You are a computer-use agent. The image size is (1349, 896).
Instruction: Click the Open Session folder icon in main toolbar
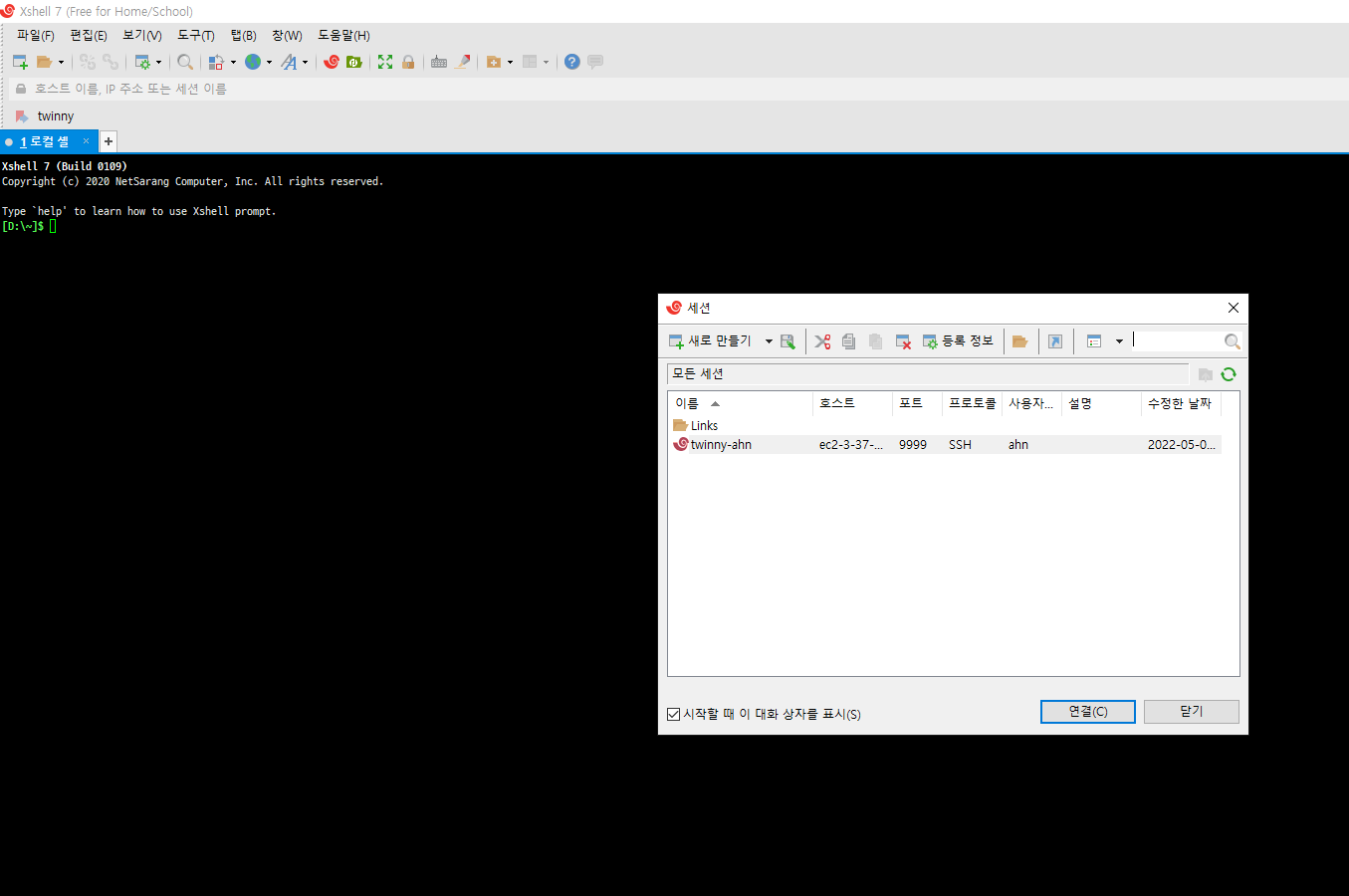tap(44, 62)
